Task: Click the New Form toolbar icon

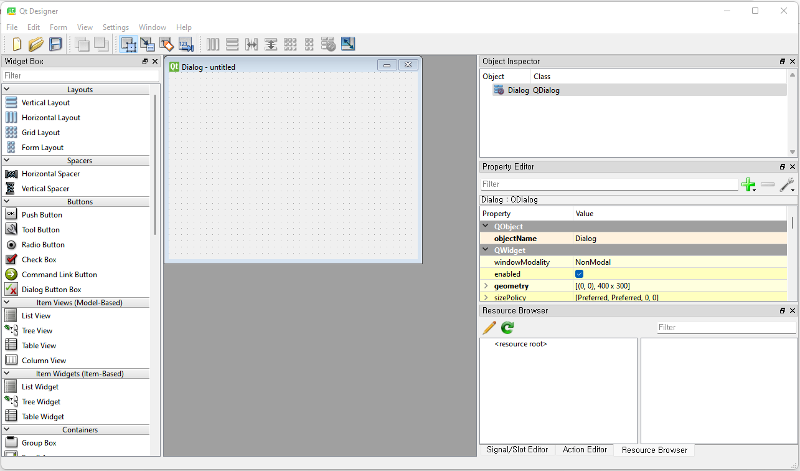Action: (x=16, y=44)
